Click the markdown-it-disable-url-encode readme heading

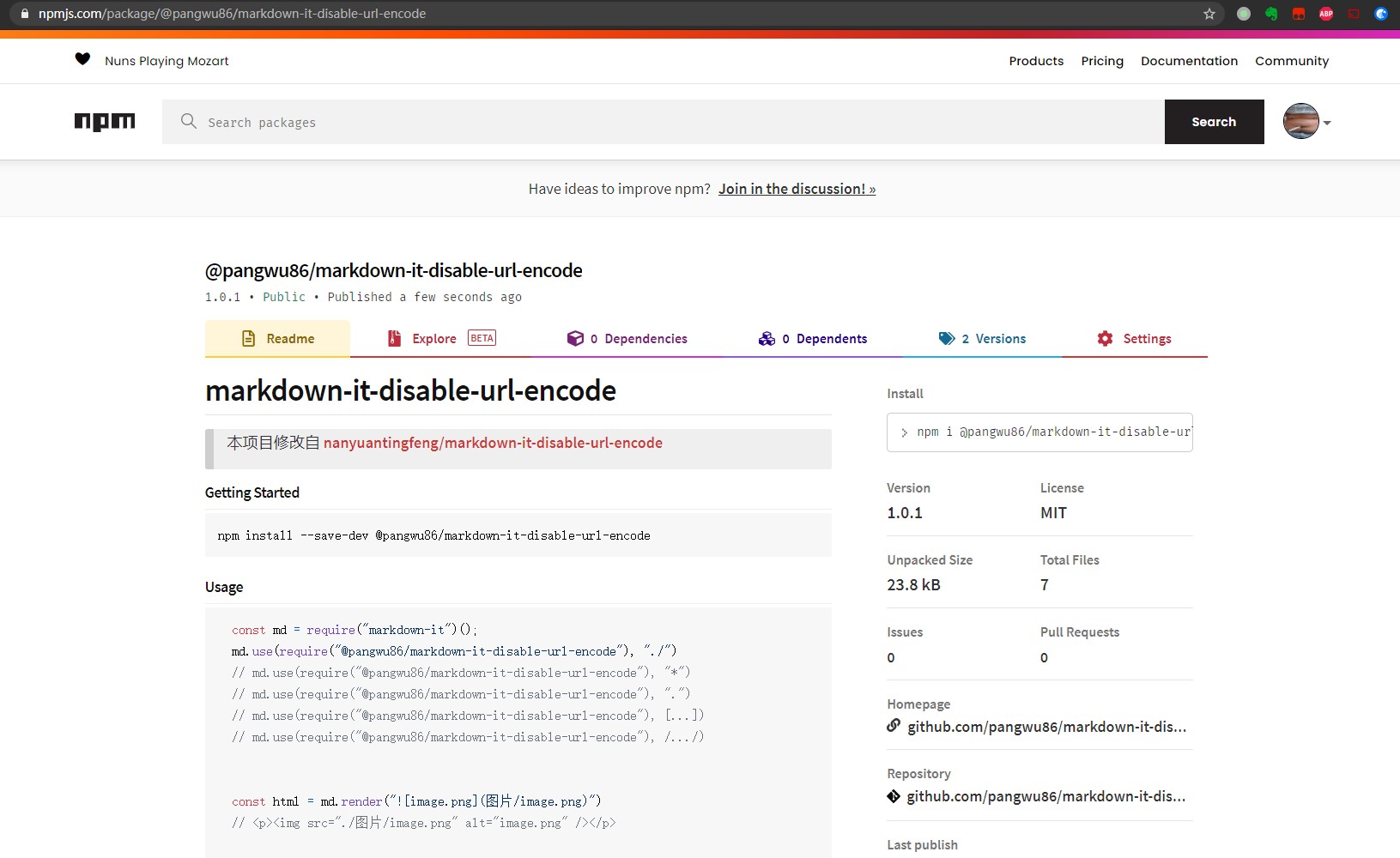(x=410, y=390)
